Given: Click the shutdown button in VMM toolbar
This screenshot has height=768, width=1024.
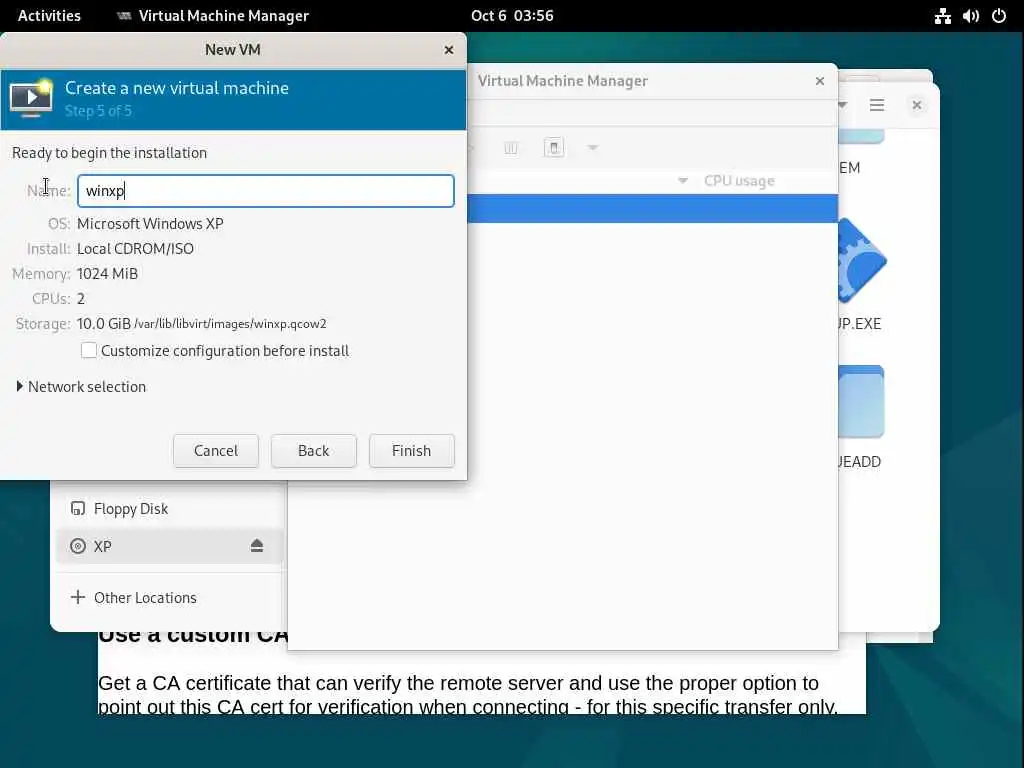Looking at the screenshot, I should click(x=554, y=148).
